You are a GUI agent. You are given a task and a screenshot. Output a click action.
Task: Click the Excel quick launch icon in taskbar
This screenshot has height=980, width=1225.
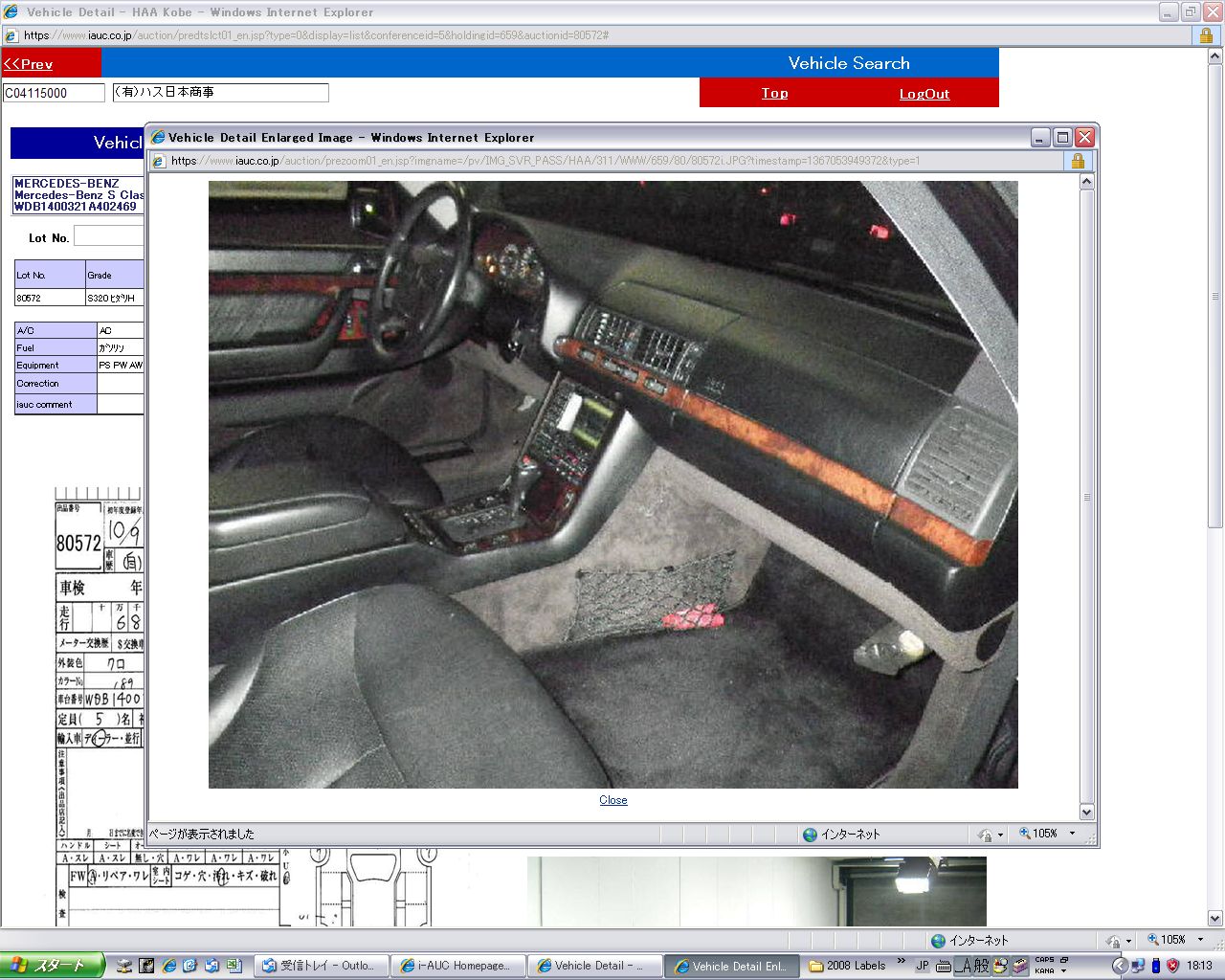pyautogui.click(x=233, y=966)
